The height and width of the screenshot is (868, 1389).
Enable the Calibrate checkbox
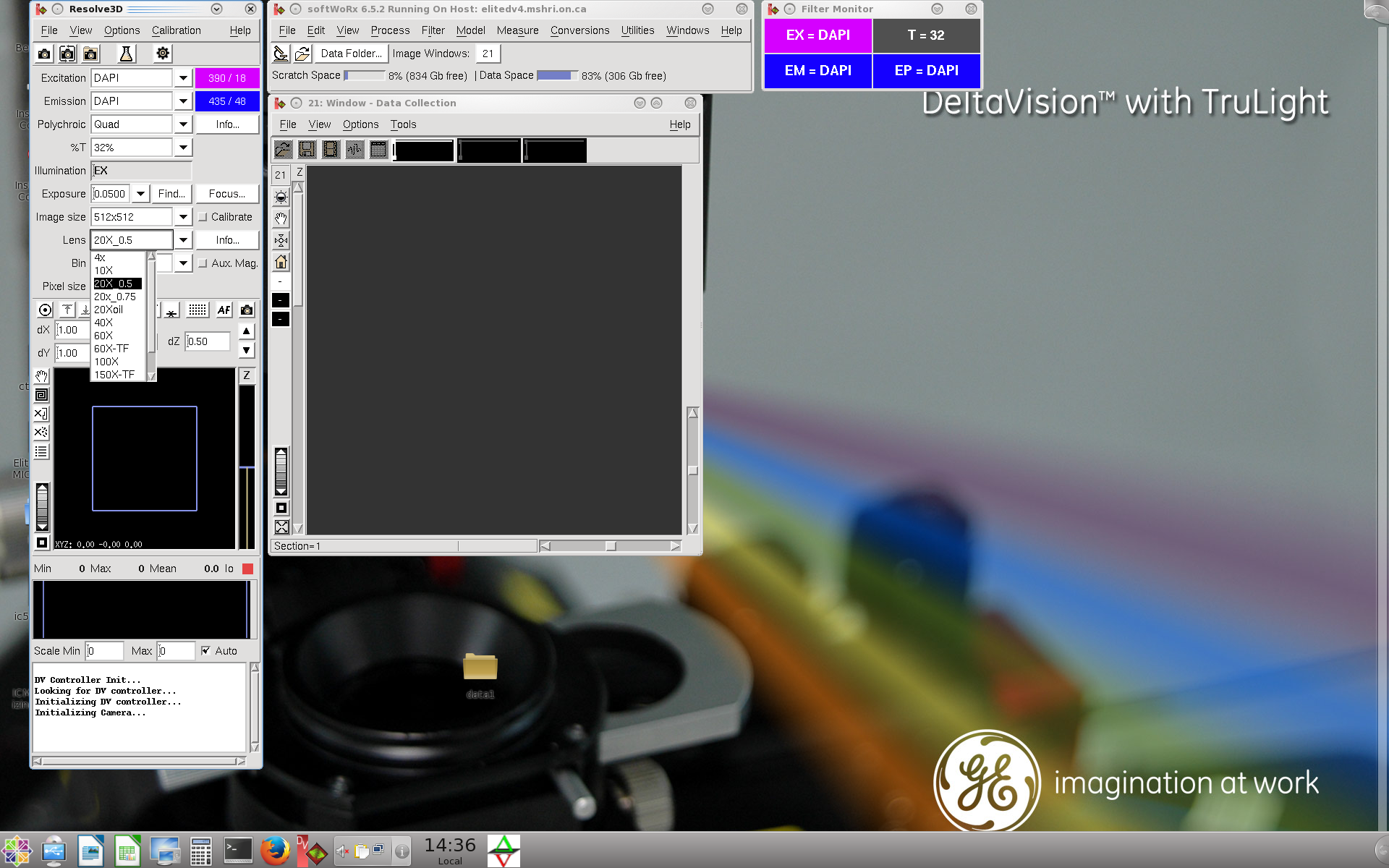click(203, 217)
